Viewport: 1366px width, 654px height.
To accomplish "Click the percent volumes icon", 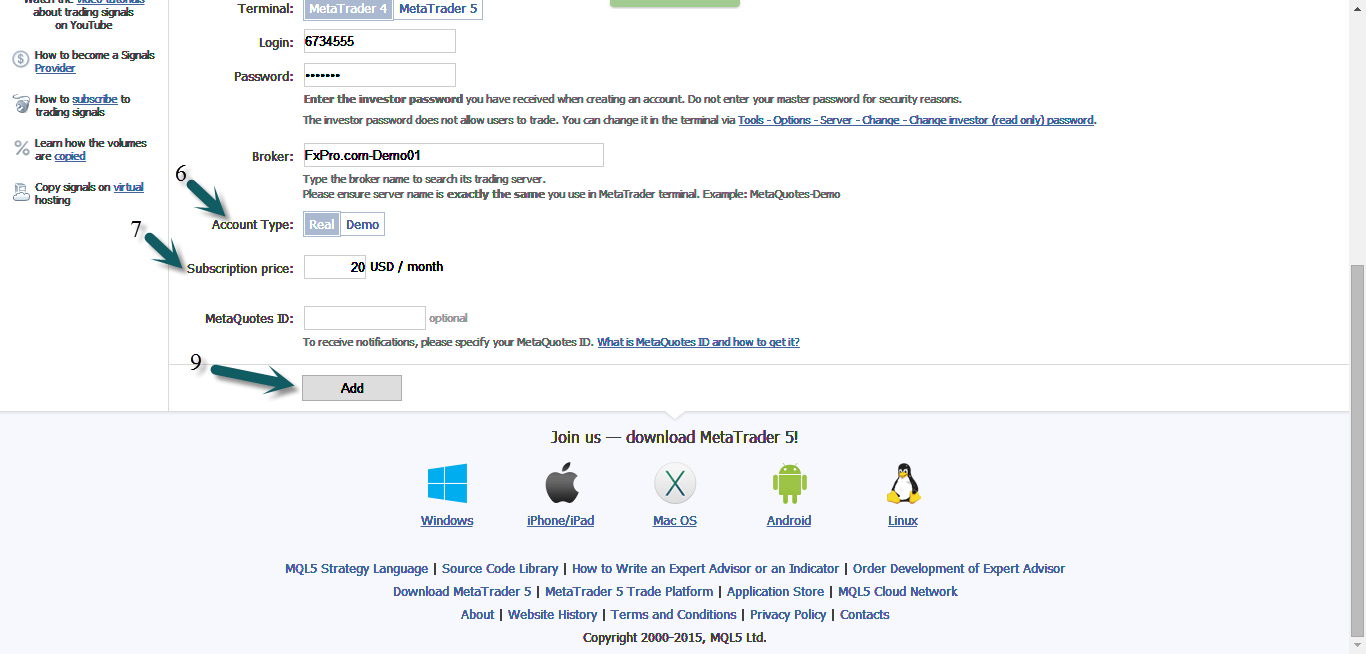I will click(21, 148).
